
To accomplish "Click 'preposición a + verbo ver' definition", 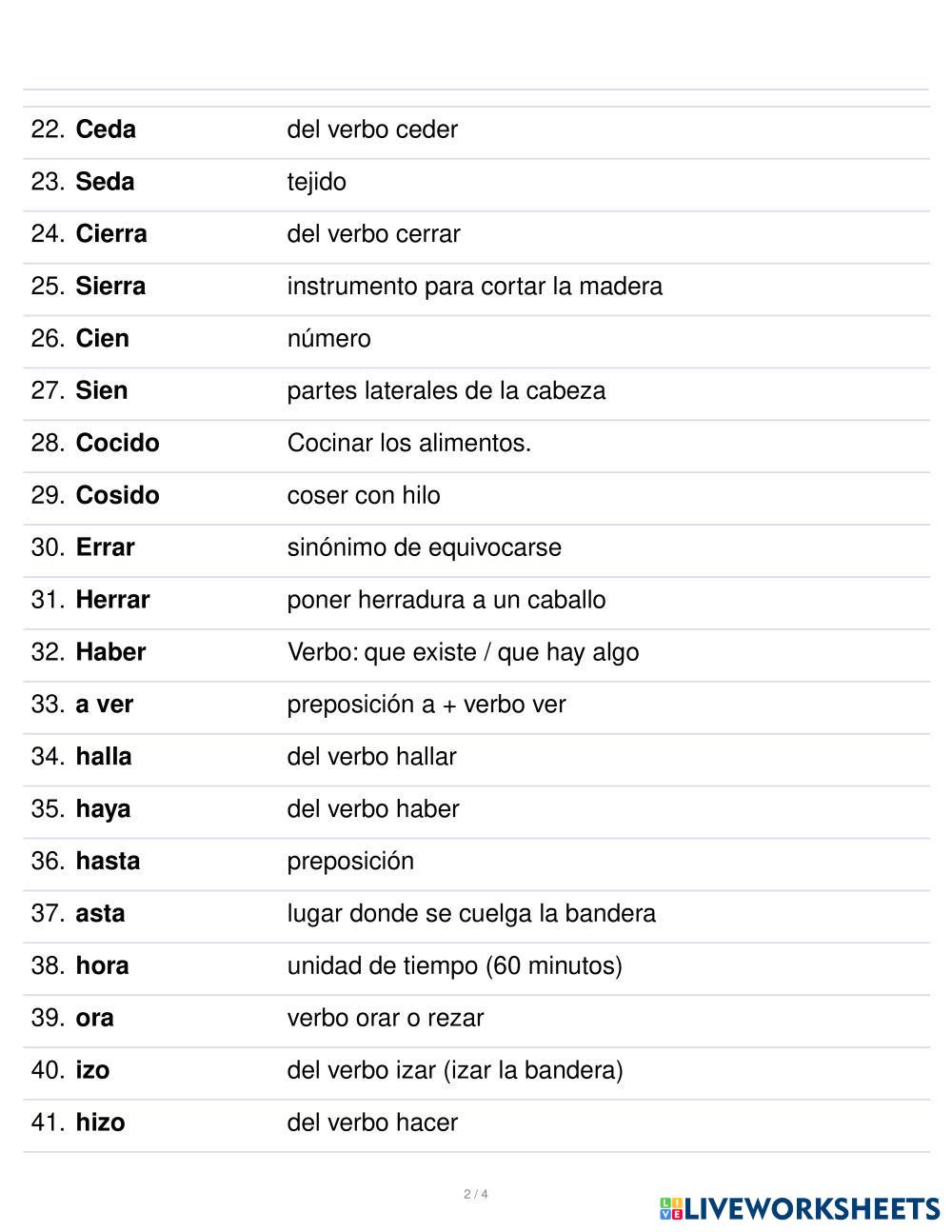I will click(426, 705).
